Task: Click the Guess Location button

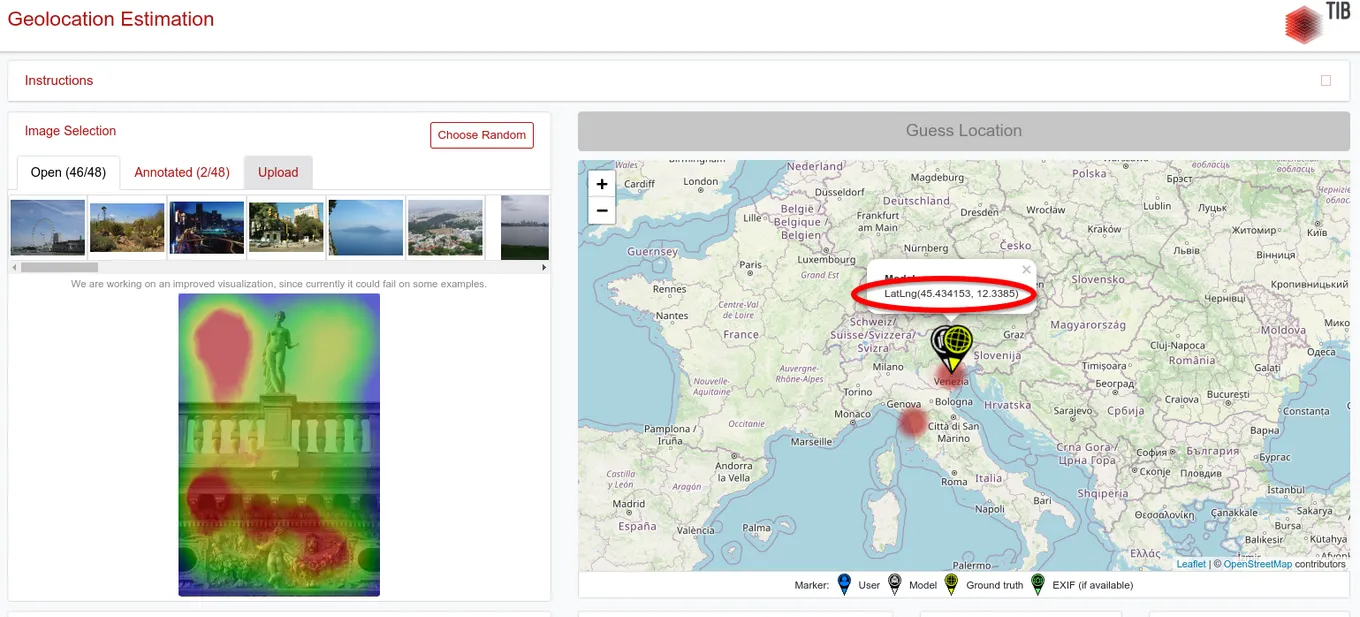Action: pos(963,130)
